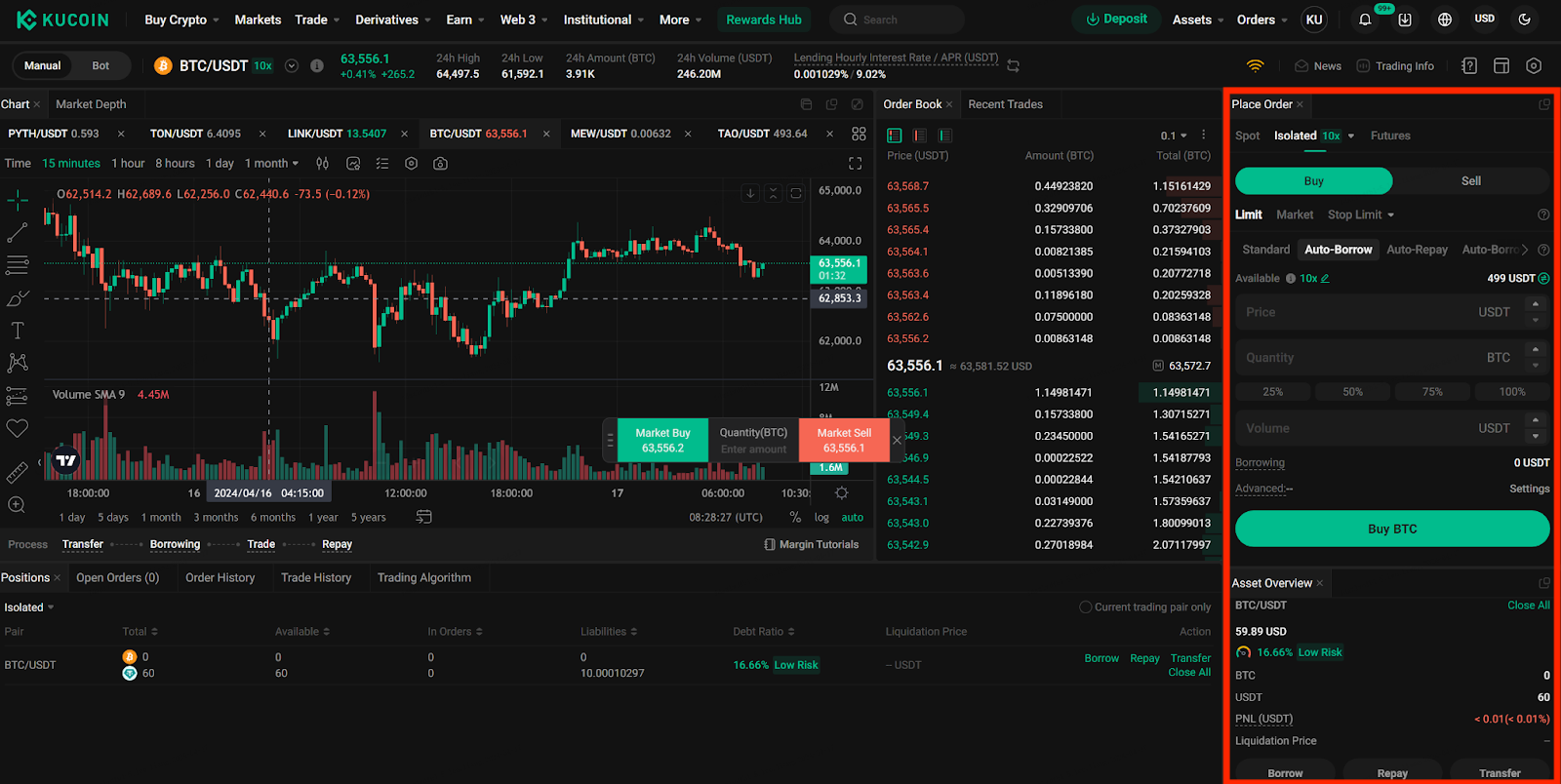Viewport: 1561px width, 784px height.
Task: Open the Market Depth tab
Action: [91, 104]
